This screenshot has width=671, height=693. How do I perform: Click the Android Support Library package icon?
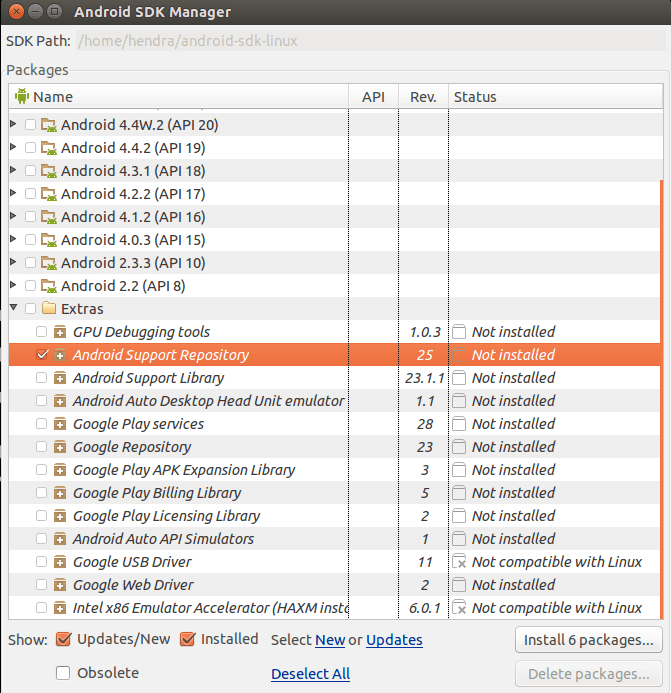(x=60, y=378)
